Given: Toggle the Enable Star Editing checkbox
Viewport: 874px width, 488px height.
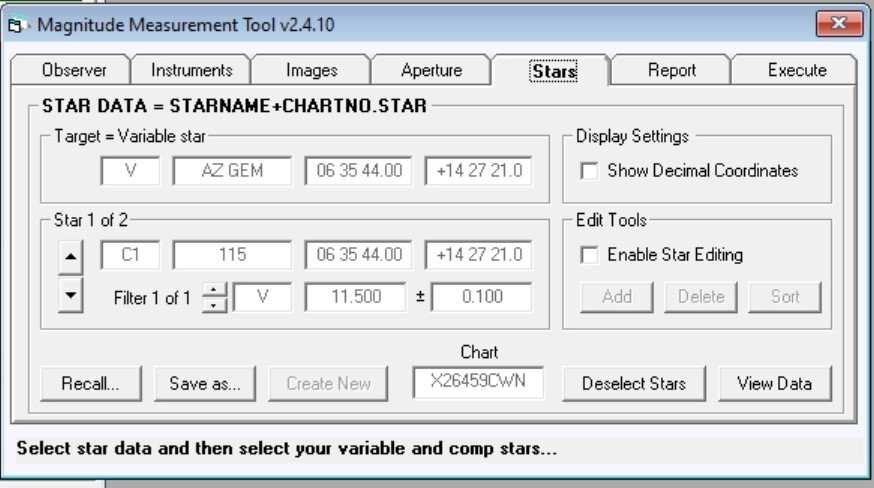Looking at the screenshot, I should click(589, 256).
